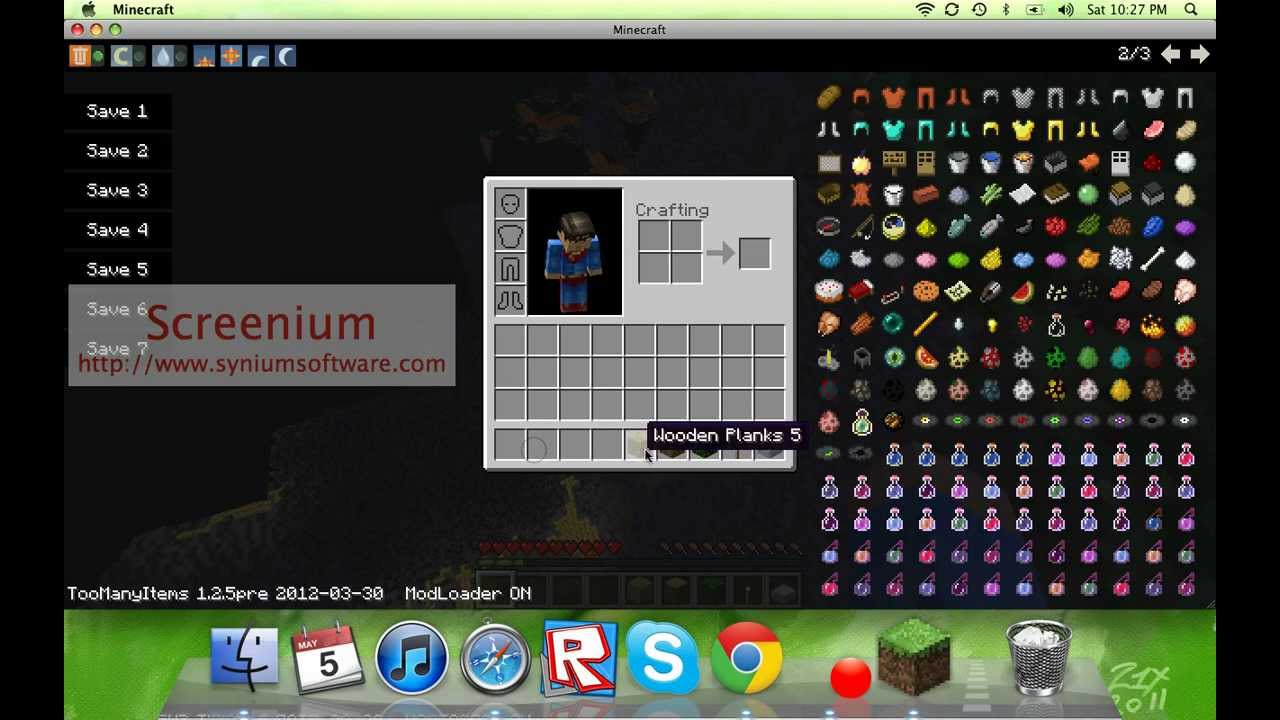Image resolution: width=1280 pixels, height=720 pixels.
Task: Select the bone item
Action: point(1153,259)
